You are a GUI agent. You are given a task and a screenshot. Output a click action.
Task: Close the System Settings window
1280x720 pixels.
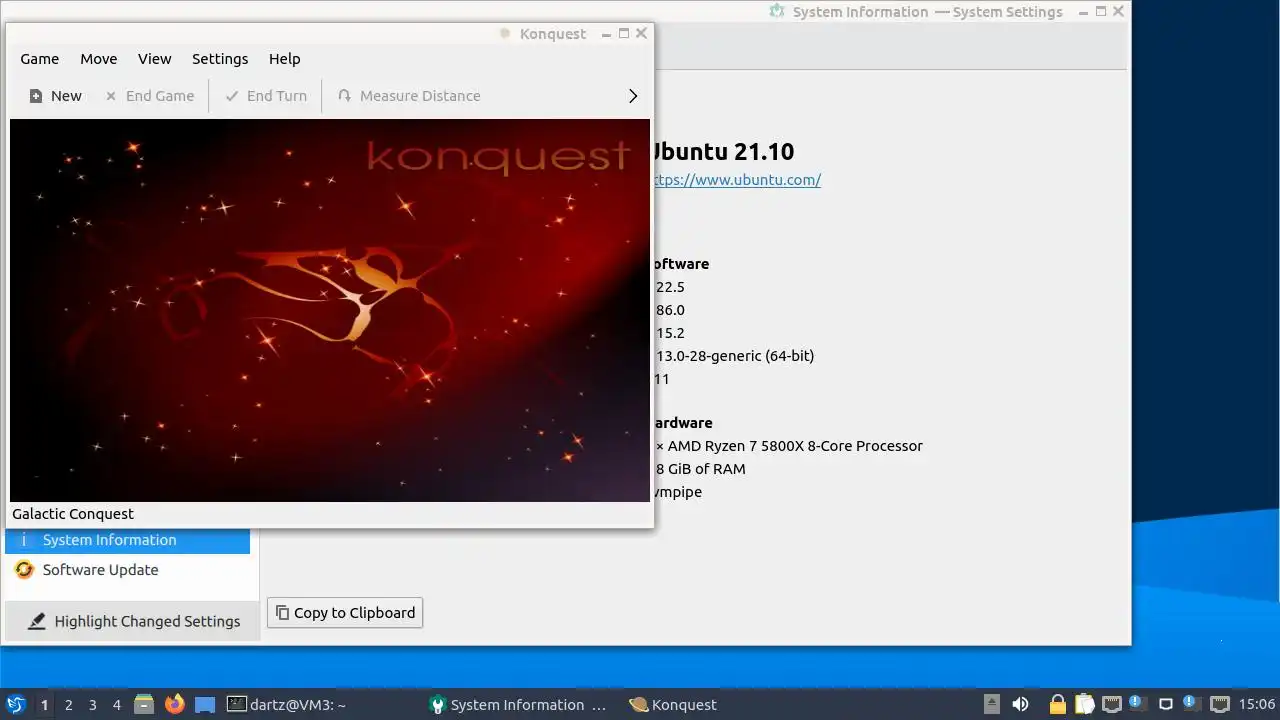pyautogui.click(x=1119, y=11)
